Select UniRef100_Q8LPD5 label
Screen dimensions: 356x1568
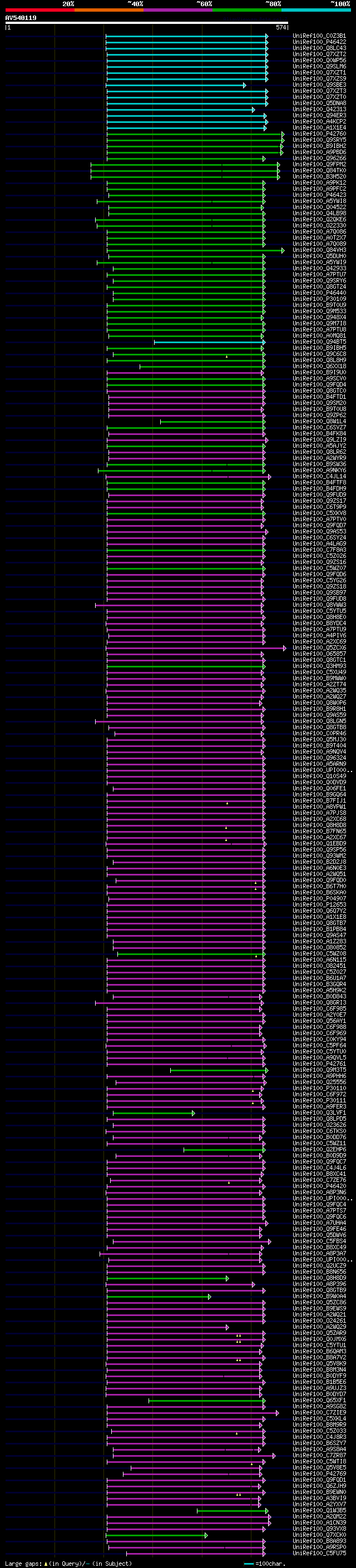[319, 1119]
